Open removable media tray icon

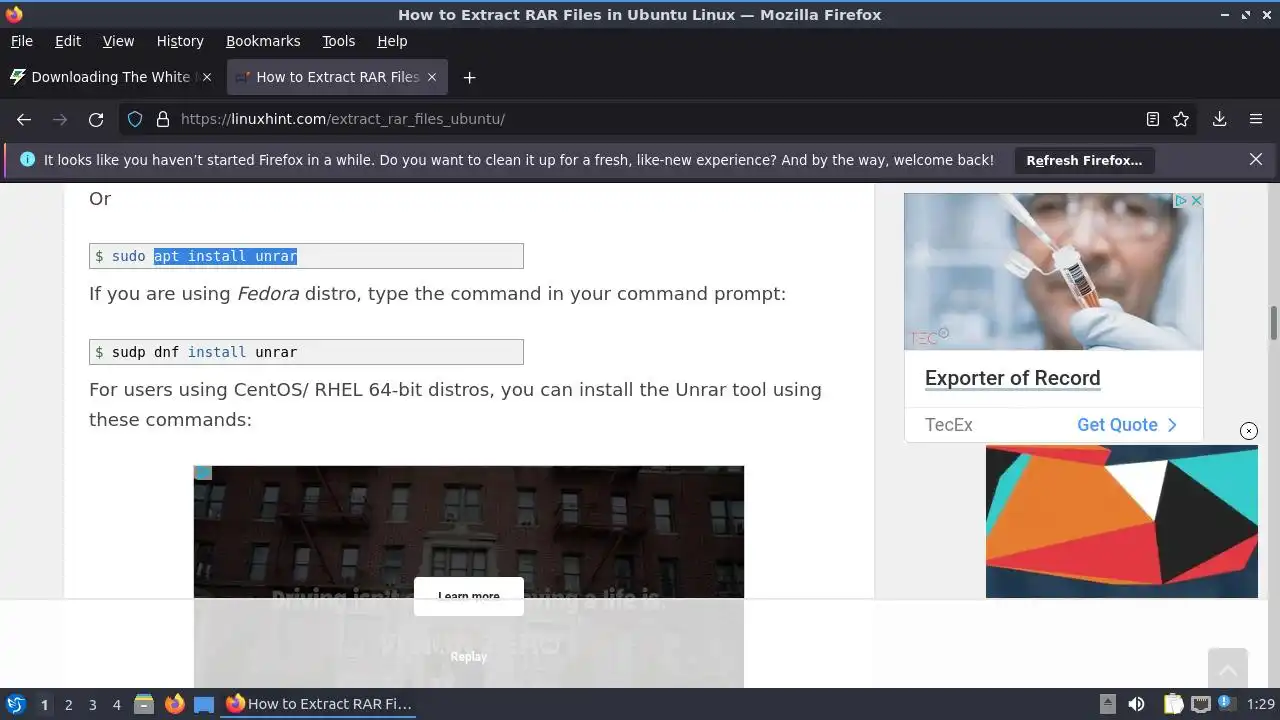(x=1108, y=704)
